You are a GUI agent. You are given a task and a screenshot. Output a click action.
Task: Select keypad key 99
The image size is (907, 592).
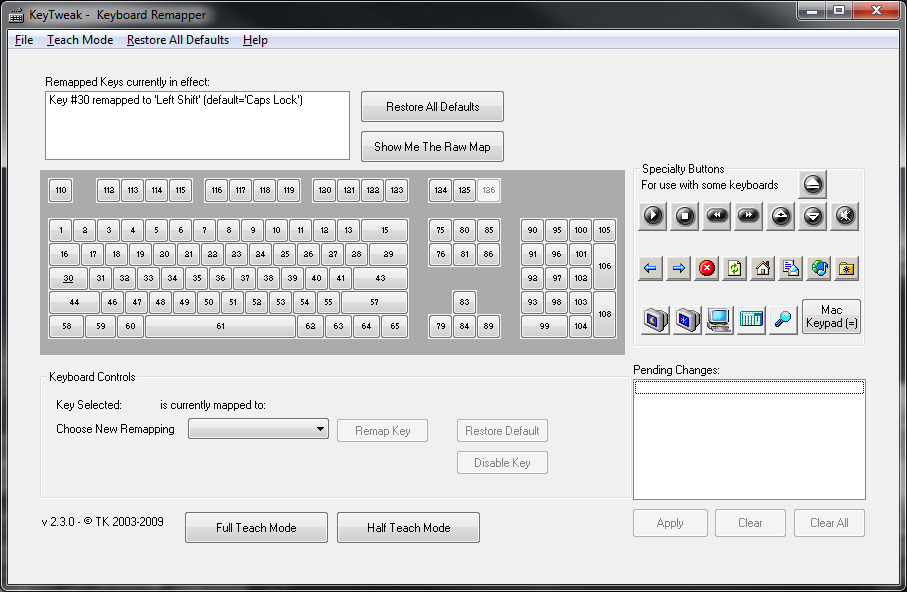(x=544, y=326)
